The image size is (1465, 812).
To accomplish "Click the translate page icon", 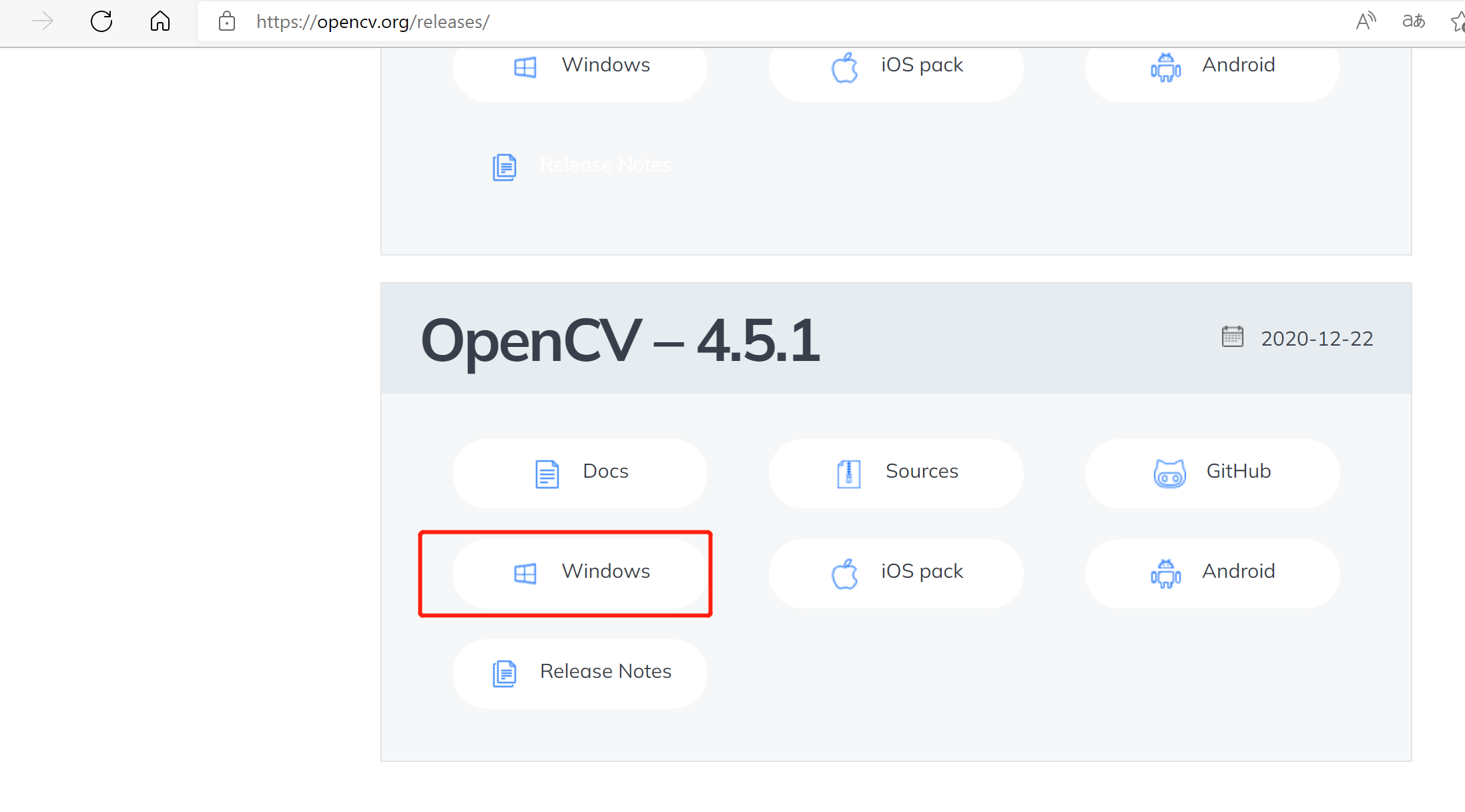I will tap(1414, 21).
